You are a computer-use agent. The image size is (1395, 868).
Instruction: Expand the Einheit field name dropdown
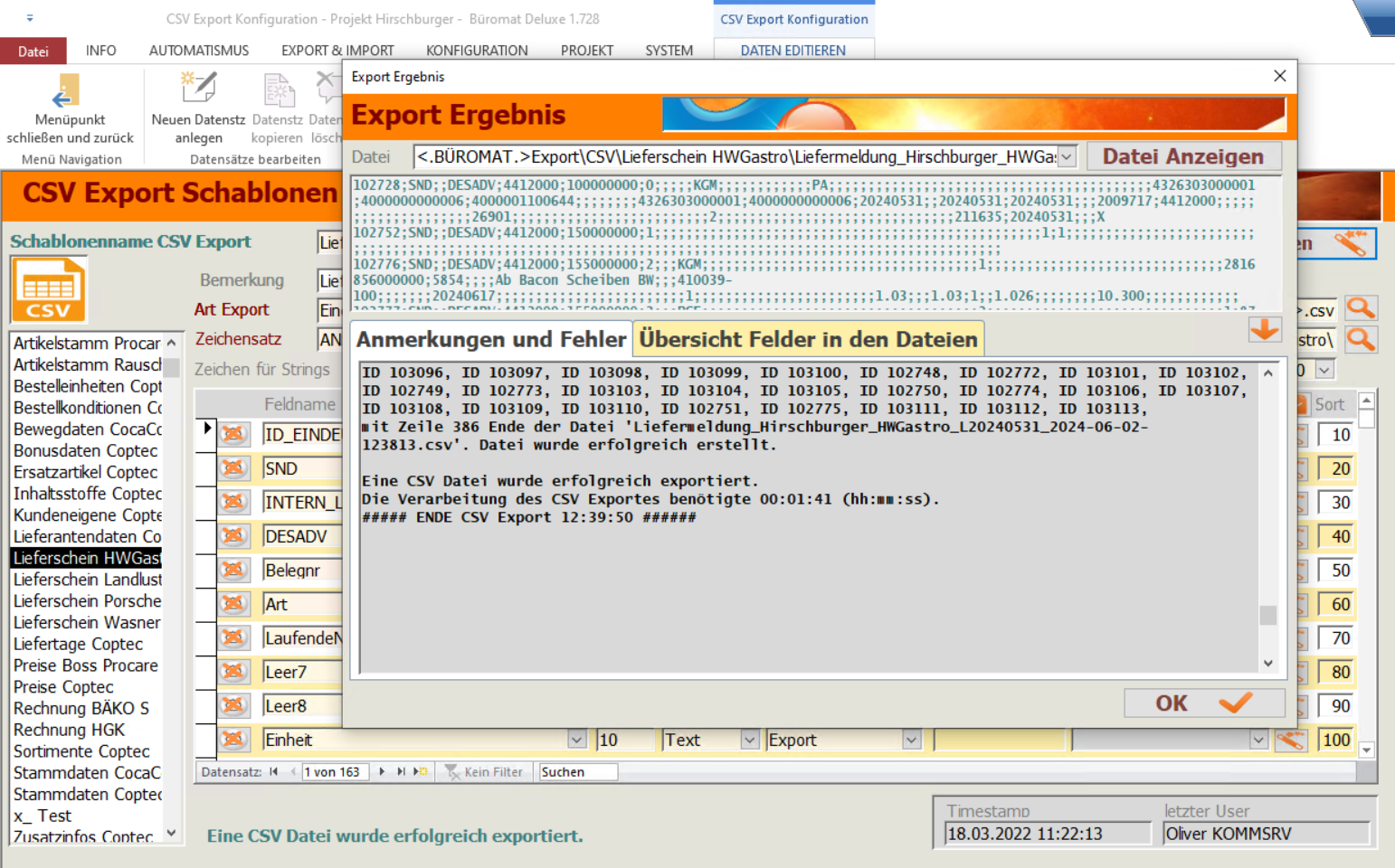coord(576,740)
